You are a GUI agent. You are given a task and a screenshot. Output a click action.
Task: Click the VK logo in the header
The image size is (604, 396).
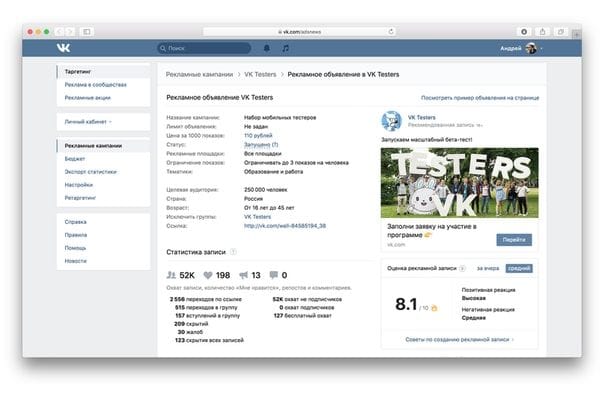tap(64, 48)
